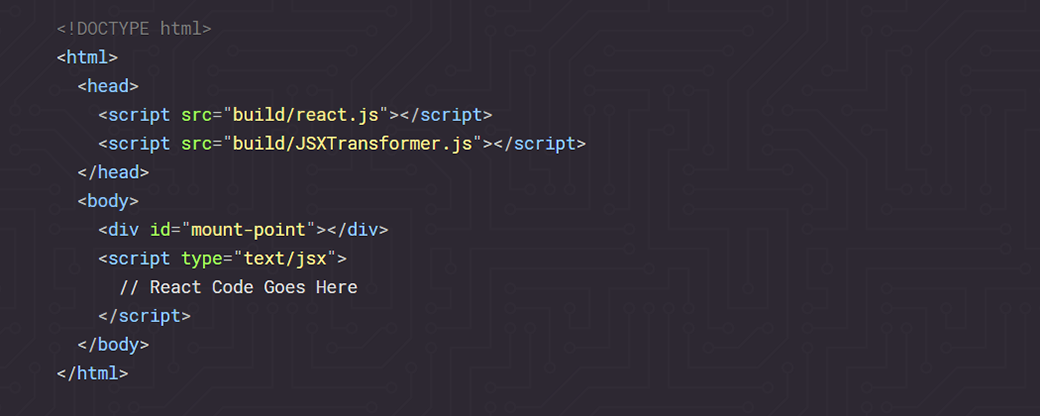This screenshot has height=416, width=1040.
Task: Place cursor on the opening head tag
Action: (108, 86)
